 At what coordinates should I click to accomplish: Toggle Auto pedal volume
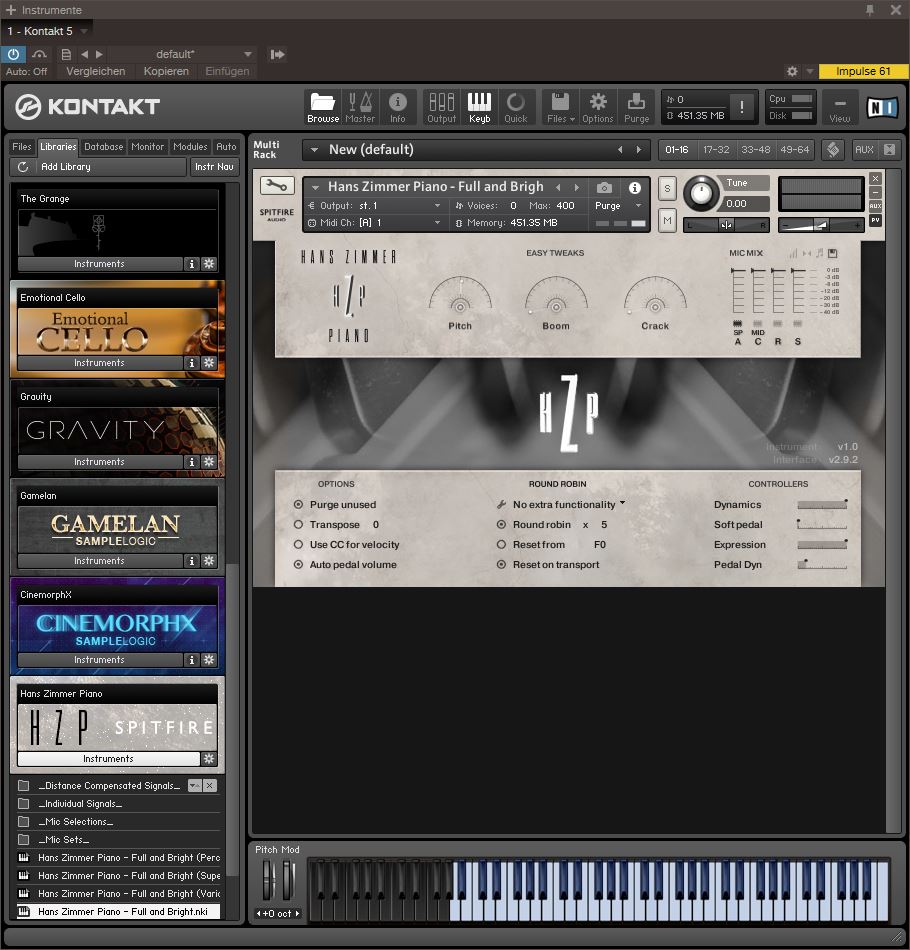pos(298,564)
